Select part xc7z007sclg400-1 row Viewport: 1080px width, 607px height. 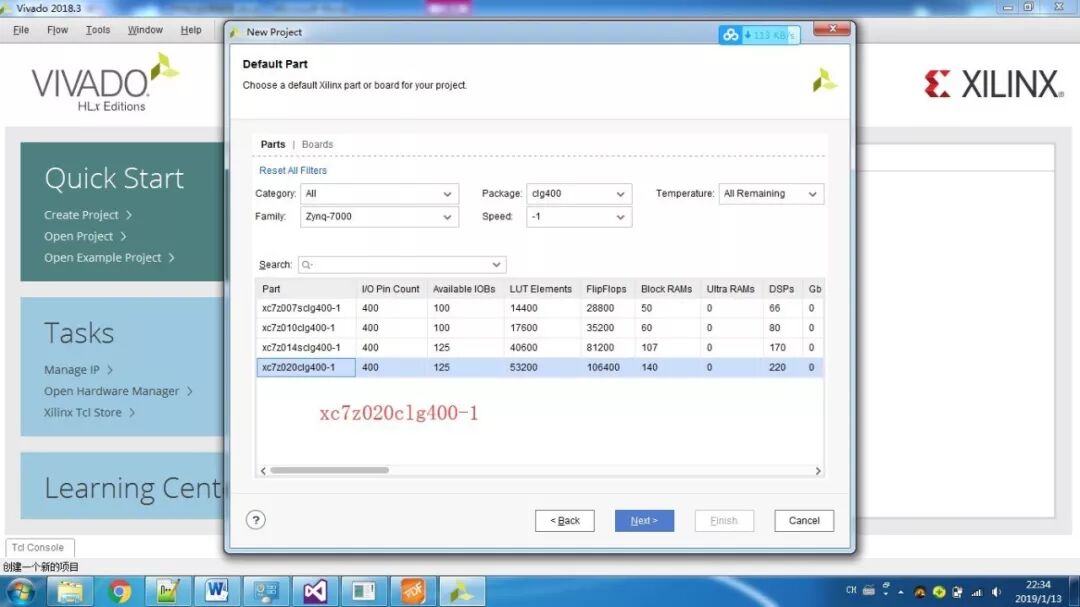coord(539,308)
